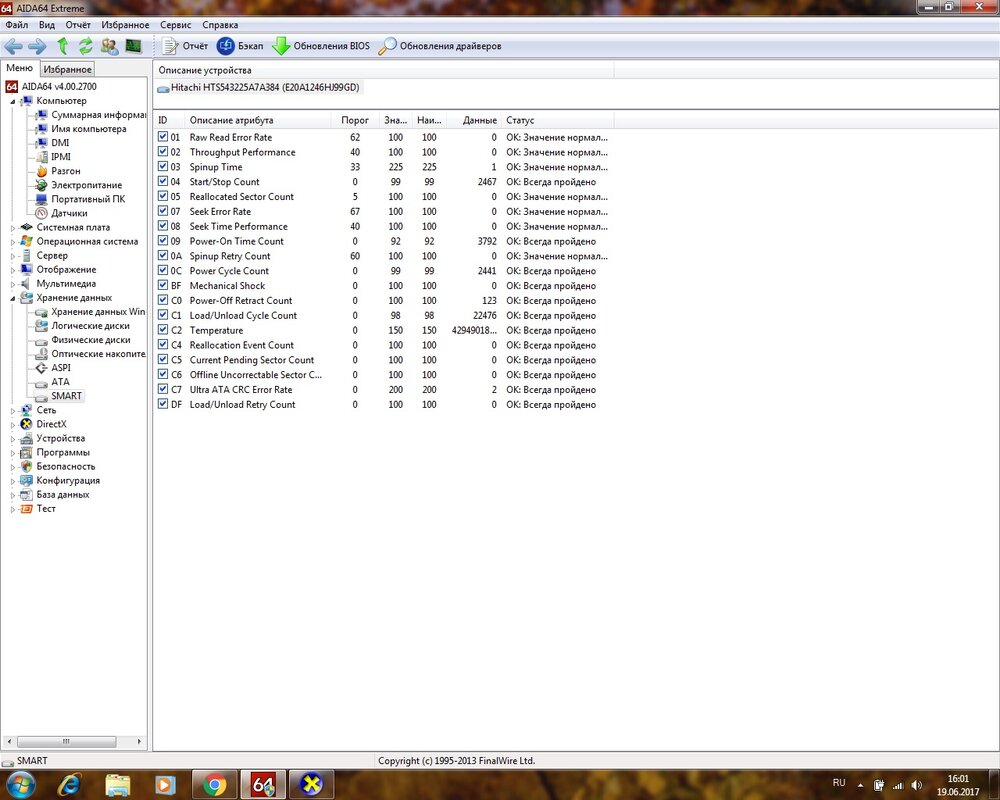Open the Разгон overclock item

[x=66, y=171]
